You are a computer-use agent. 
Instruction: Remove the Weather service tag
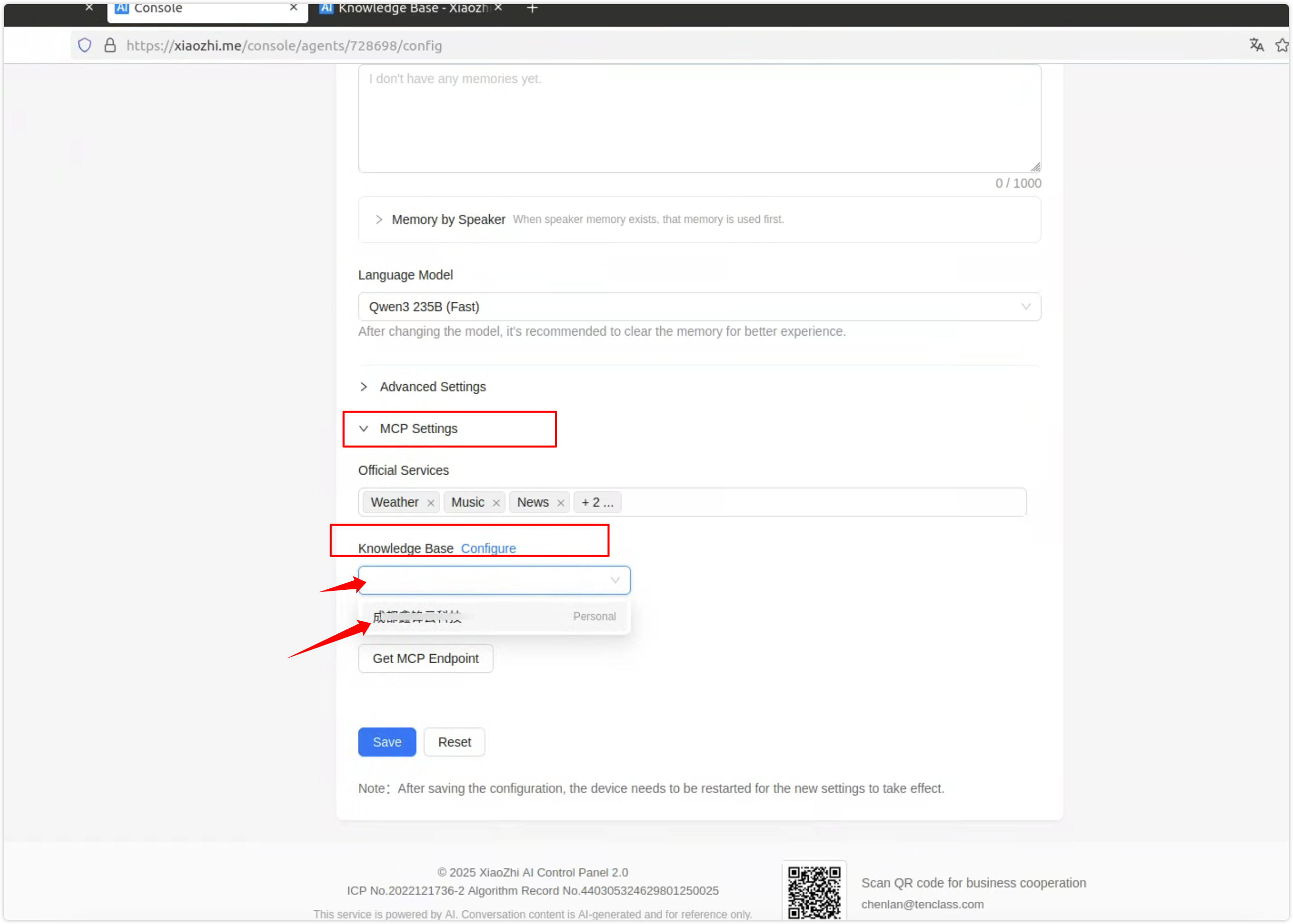tap(431, 503)
